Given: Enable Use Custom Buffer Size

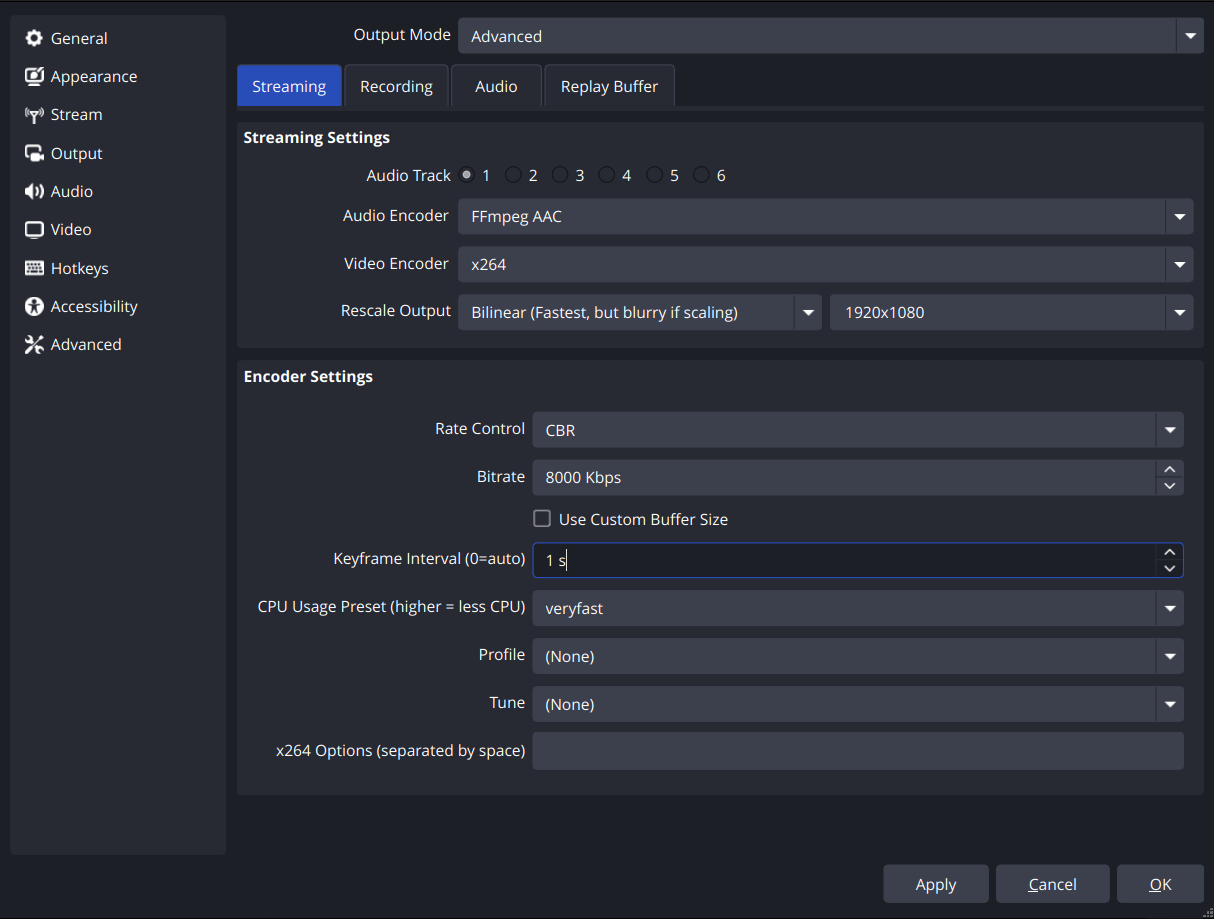Looking at the screenshot, I should [x=541, y=518].
